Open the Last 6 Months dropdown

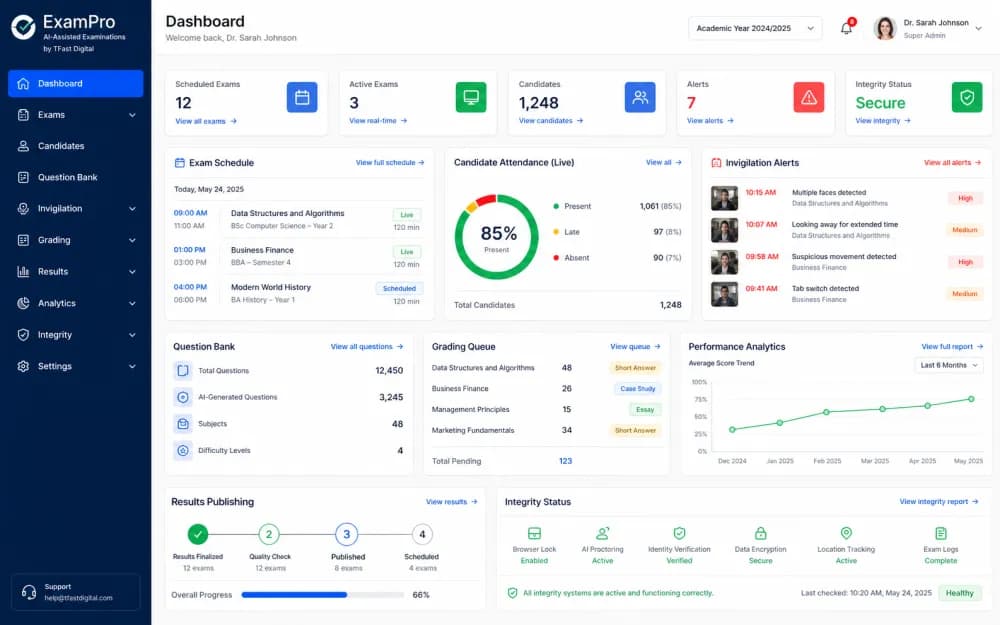948,365
